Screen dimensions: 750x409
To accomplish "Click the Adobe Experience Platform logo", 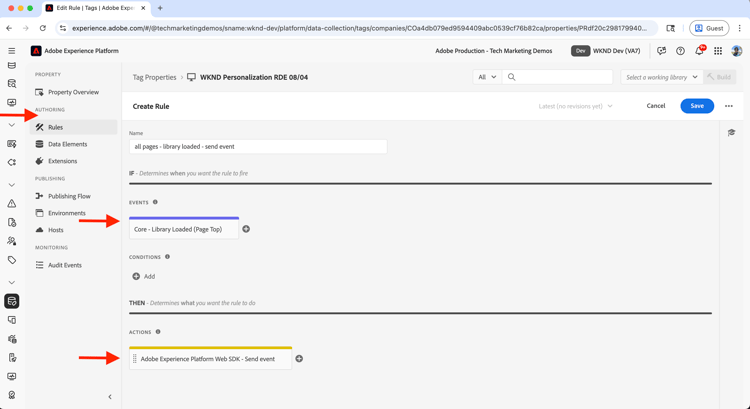I will point(36,51).
